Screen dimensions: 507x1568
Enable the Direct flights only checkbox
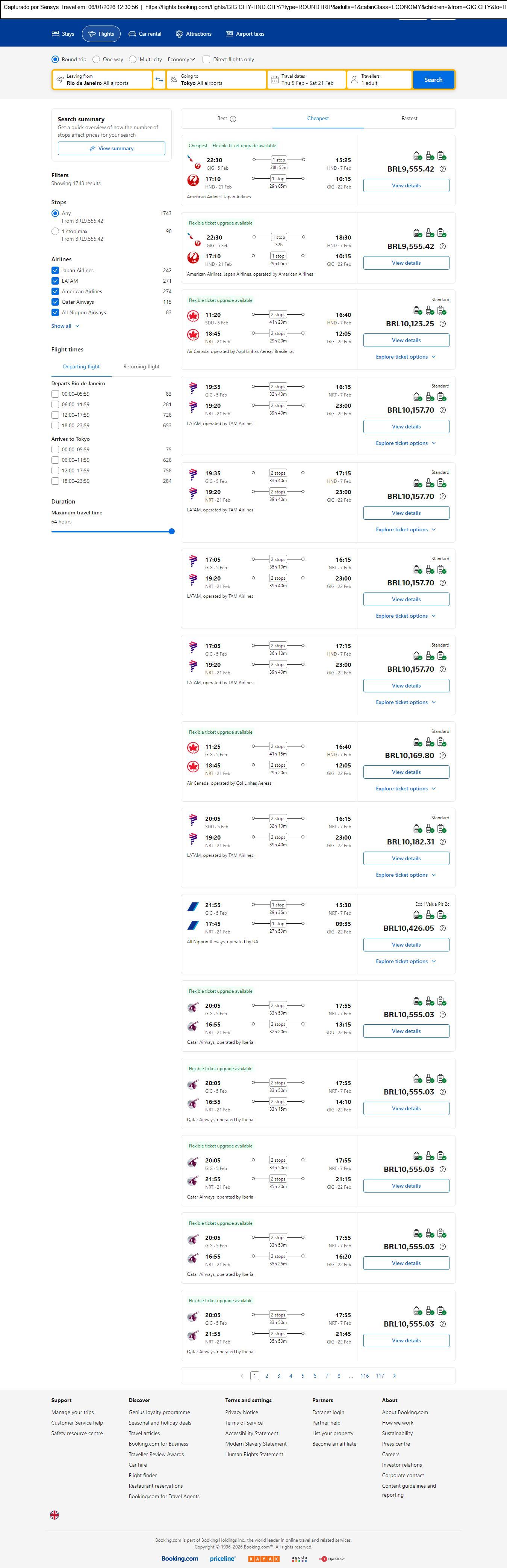tap(207, 60)
